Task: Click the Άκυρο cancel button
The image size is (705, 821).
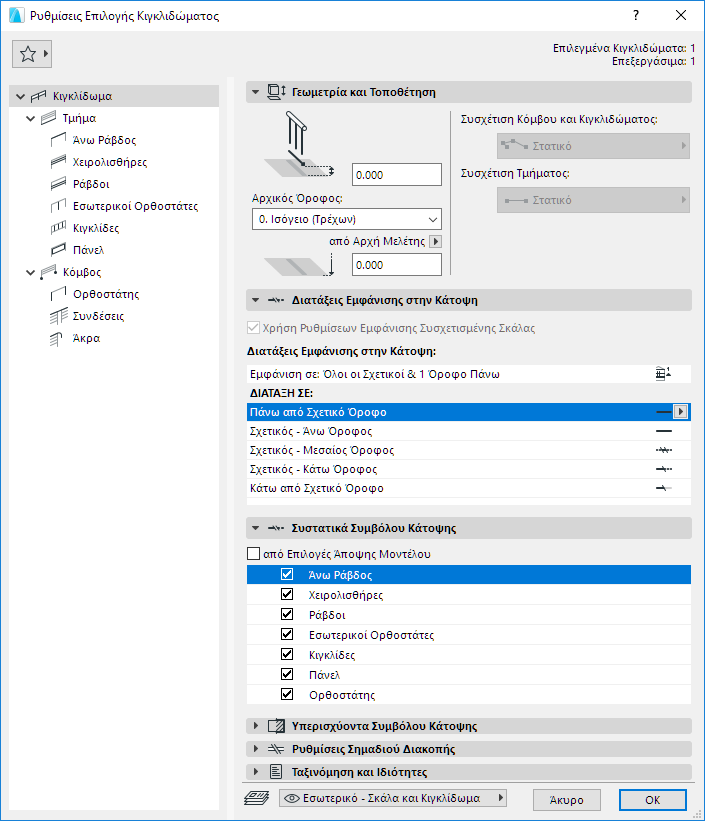Action: (x=567, y=799)
